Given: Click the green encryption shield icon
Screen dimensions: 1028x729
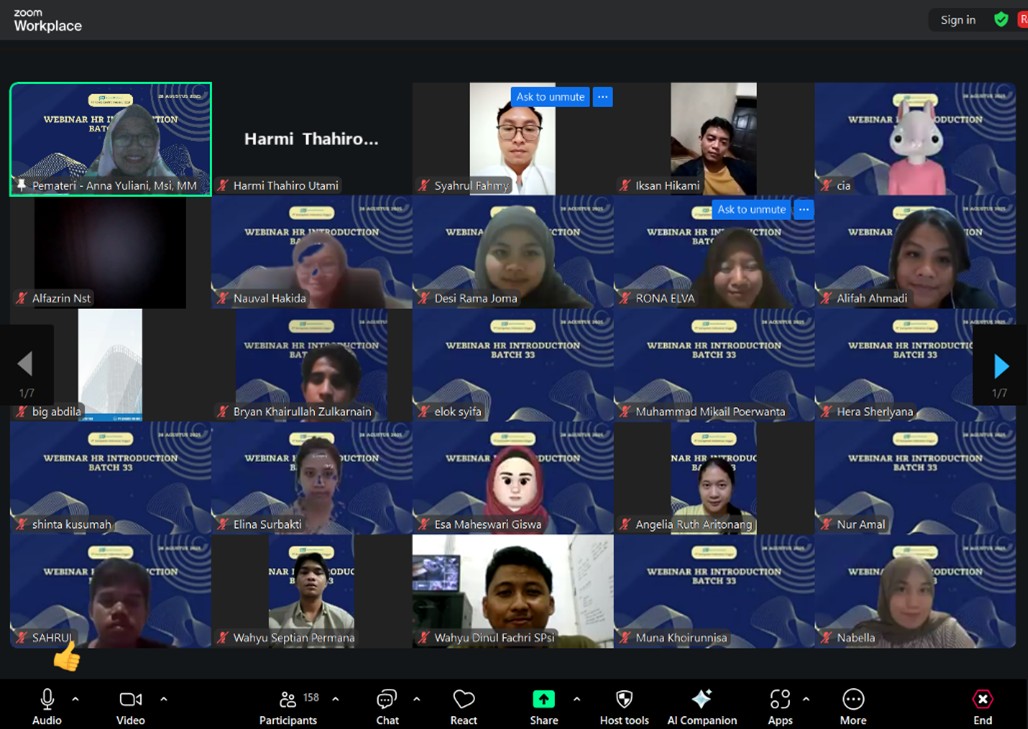Looking at the screenshot, I should pos(1001,20).
